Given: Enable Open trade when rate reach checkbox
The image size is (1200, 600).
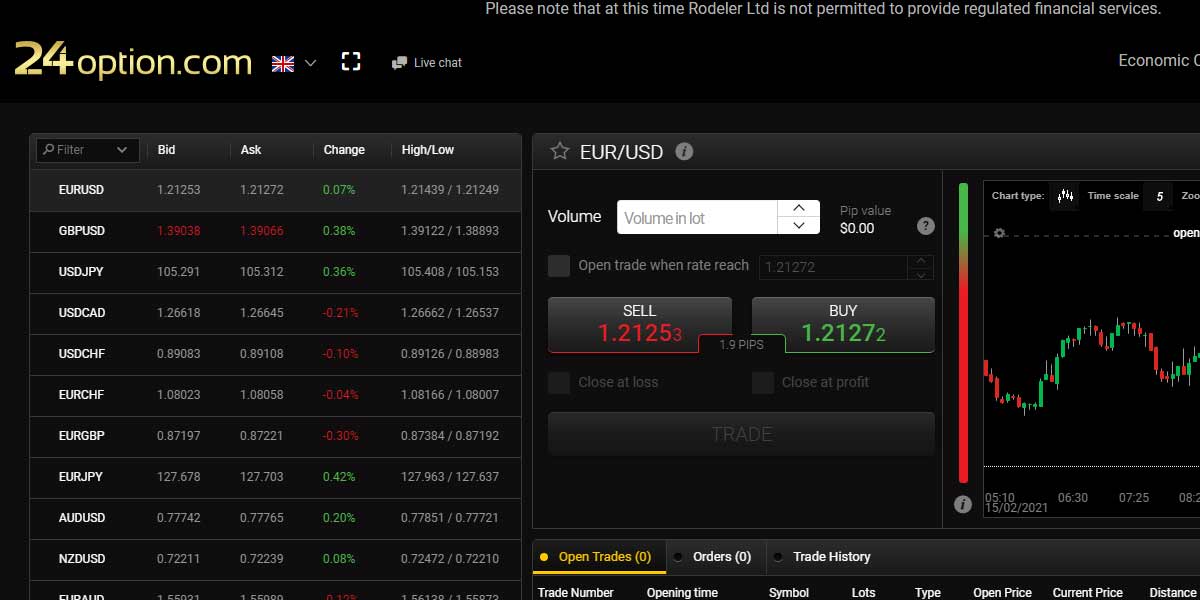Looking at the screenshot, I should (x=559, y=266).
